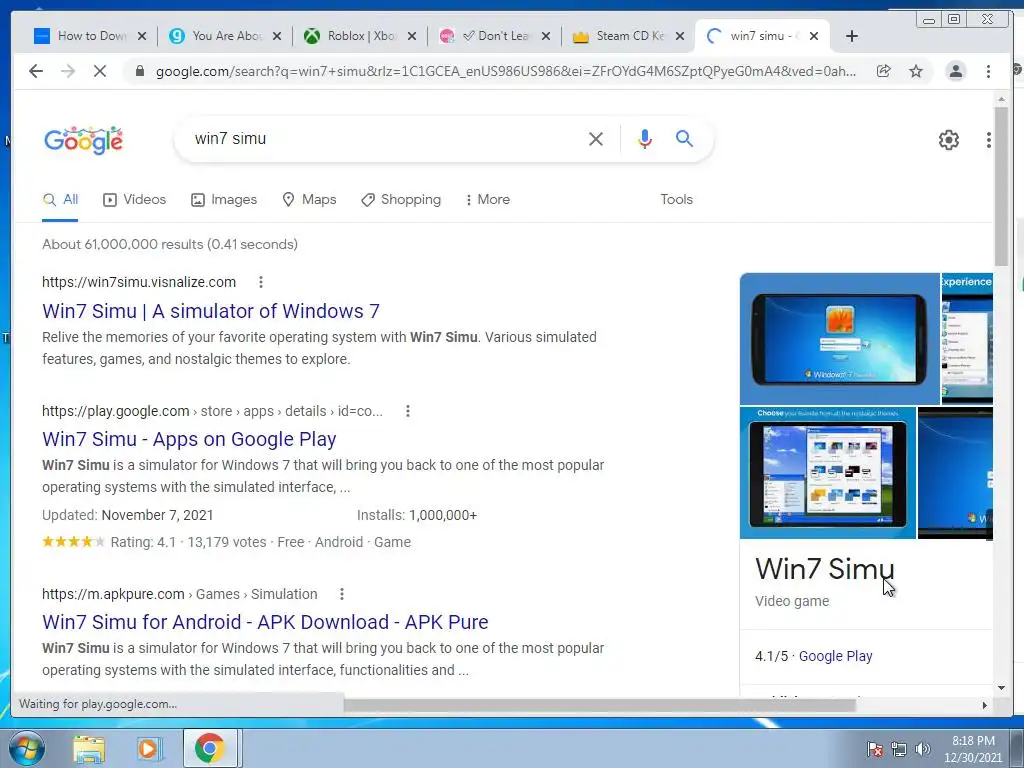Image resolution: width=1024 pixels, height=768 pixels.
Task: Open Windows Explorer from taskbar
Action: coord(89,749)
